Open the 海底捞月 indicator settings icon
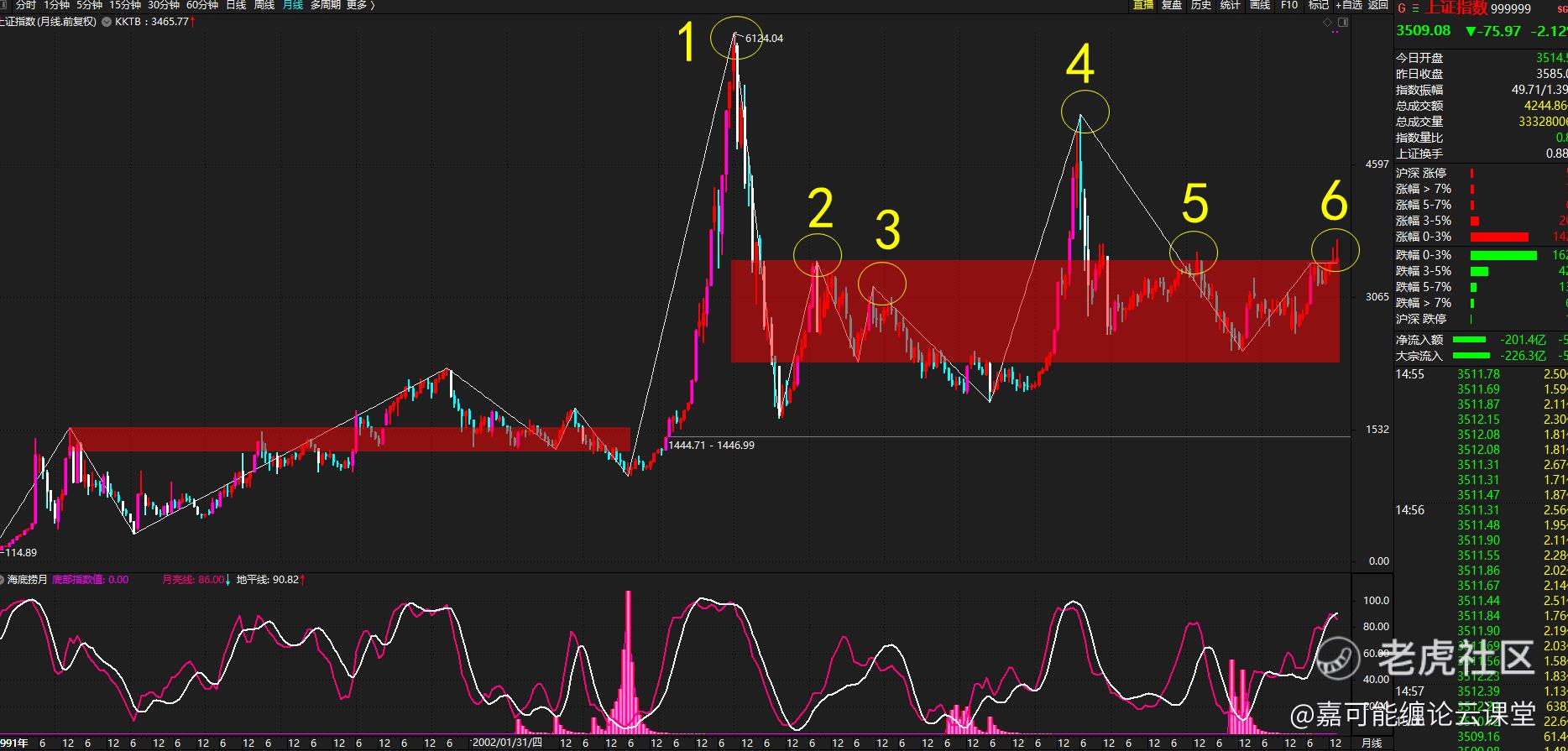 [x=3, y=580]
